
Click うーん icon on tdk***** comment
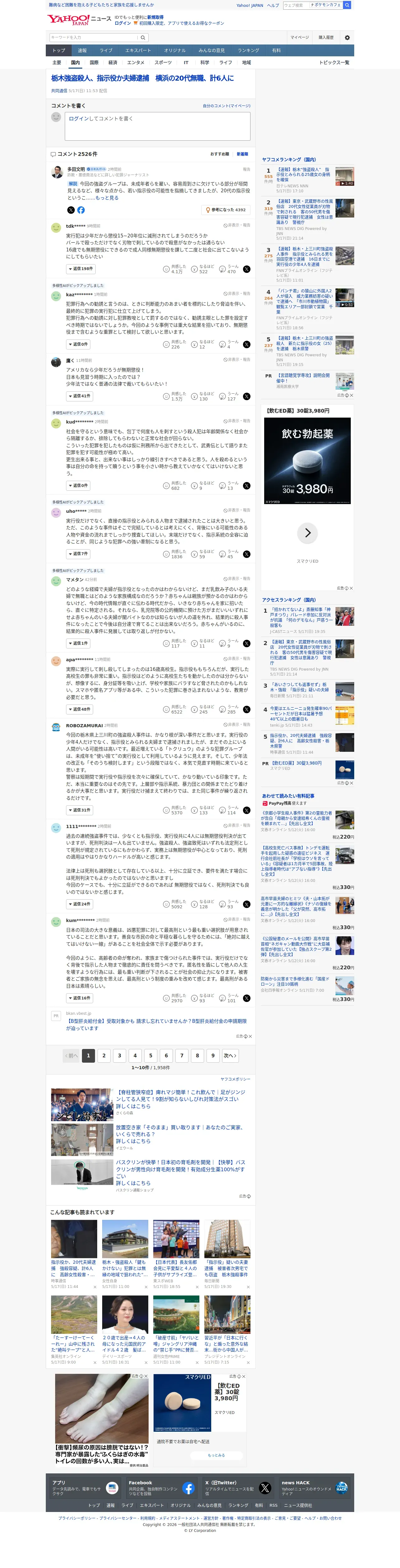(x=222, y=269)
